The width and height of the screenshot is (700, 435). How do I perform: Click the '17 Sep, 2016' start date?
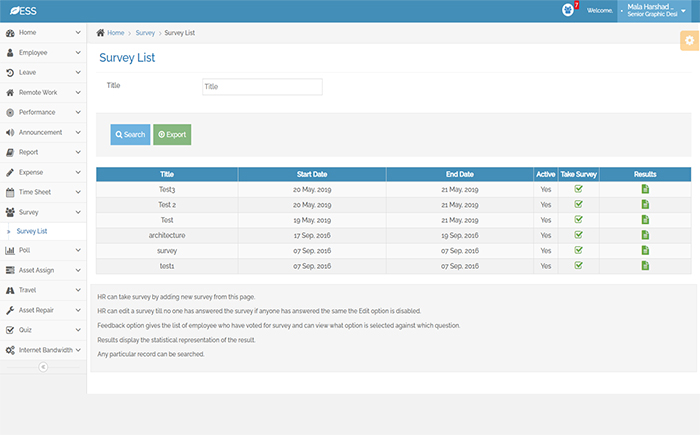(x=312, y=235)
